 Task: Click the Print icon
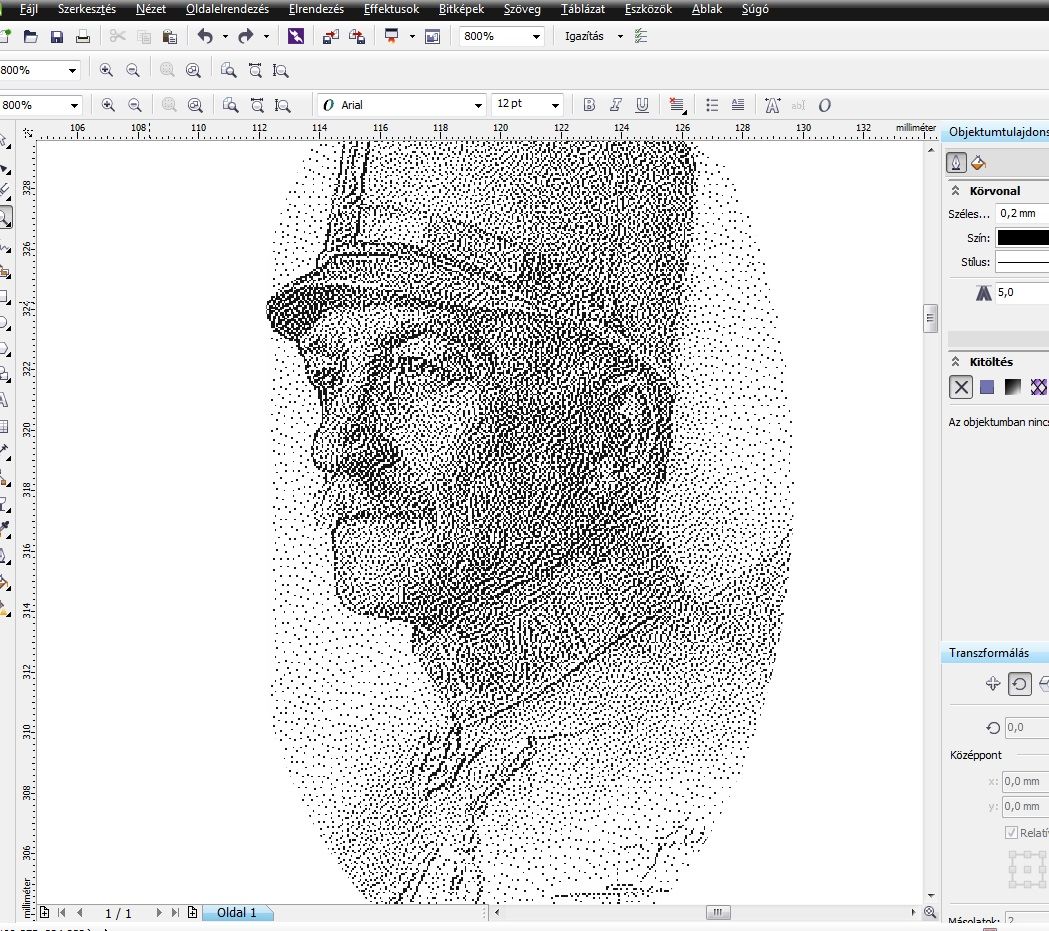[x=83, y=37]
